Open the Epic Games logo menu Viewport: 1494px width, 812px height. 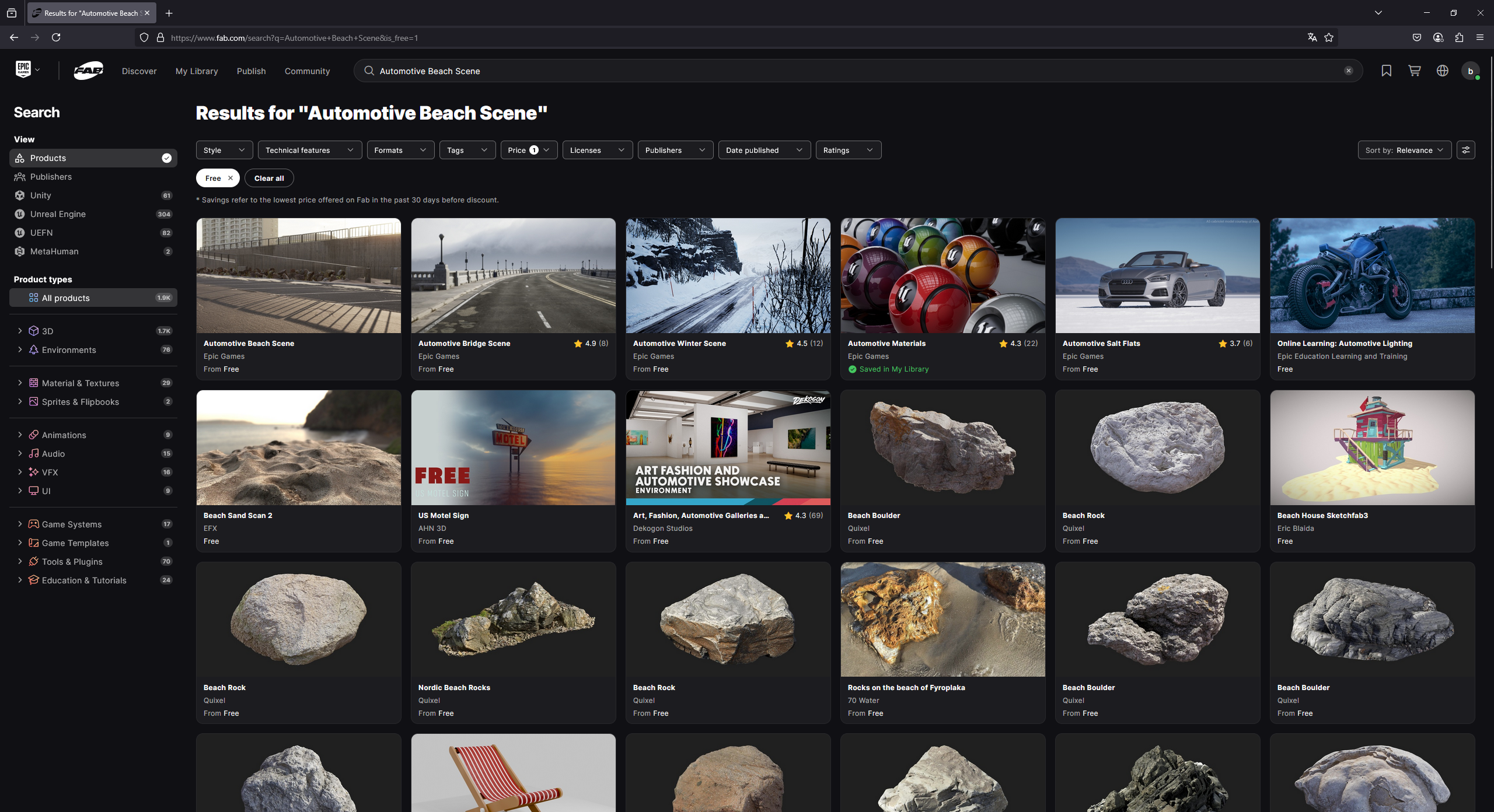point(27,70)
